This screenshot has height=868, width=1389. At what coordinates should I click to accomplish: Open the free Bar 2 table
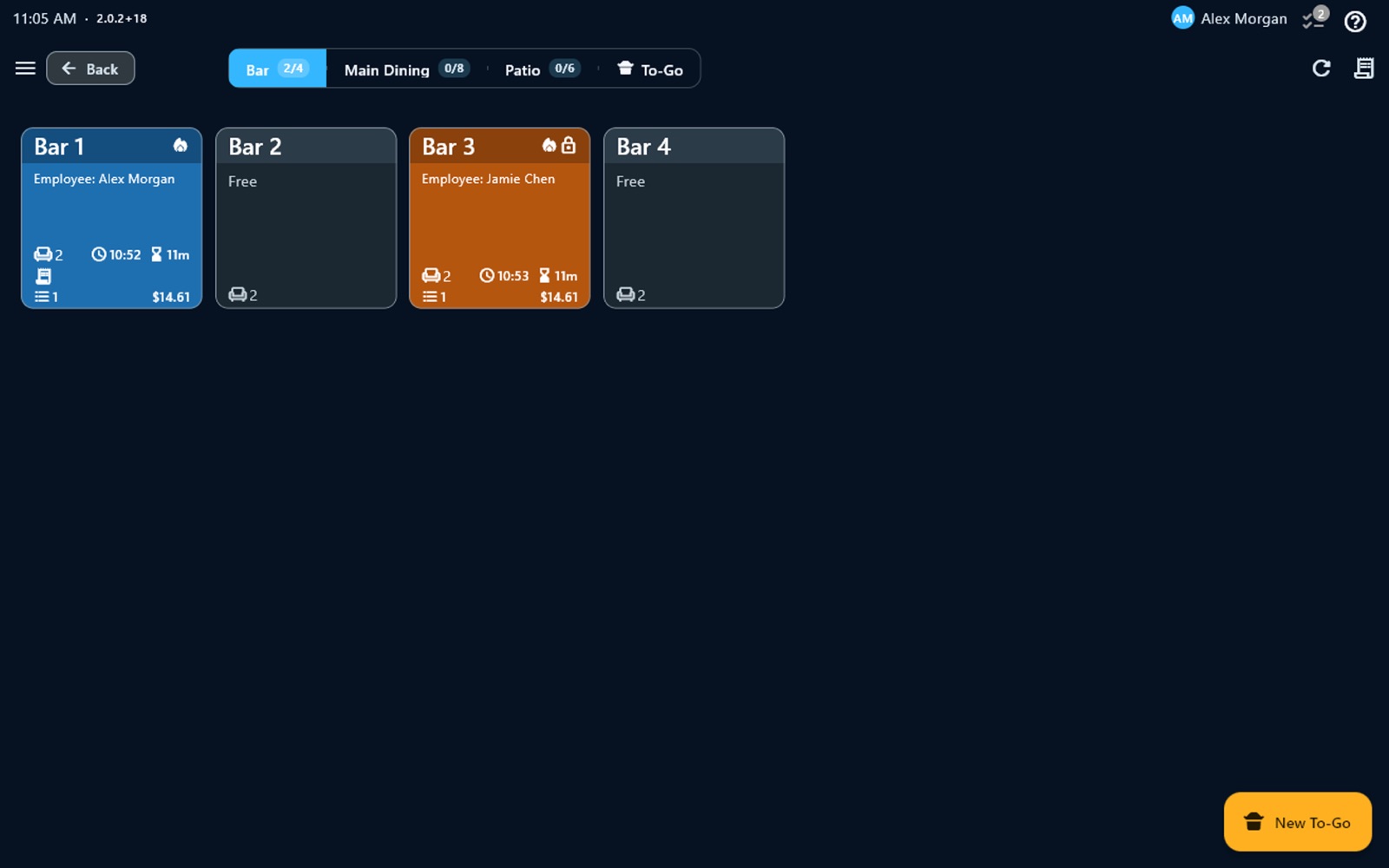click(x=306, y=218)
